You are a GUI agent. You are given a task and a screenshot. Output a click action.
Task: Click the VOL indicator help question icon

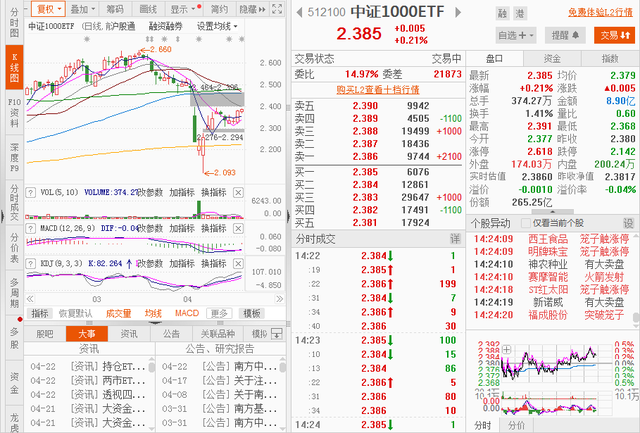(31, 193)
